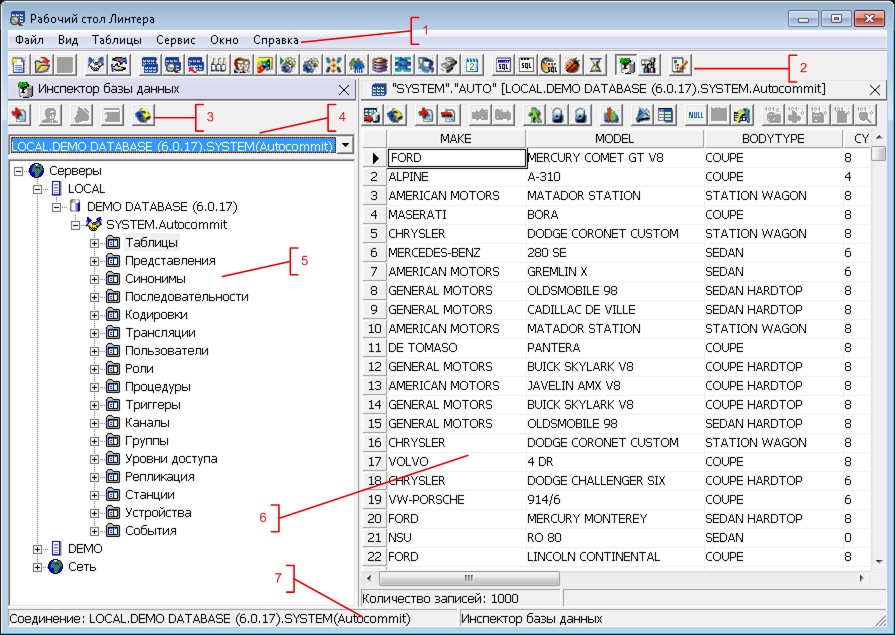The height and width of the screenshot is (635, 895).
Task: Click the red plus add icon in inspector toolbar
Action: (20, 115)
